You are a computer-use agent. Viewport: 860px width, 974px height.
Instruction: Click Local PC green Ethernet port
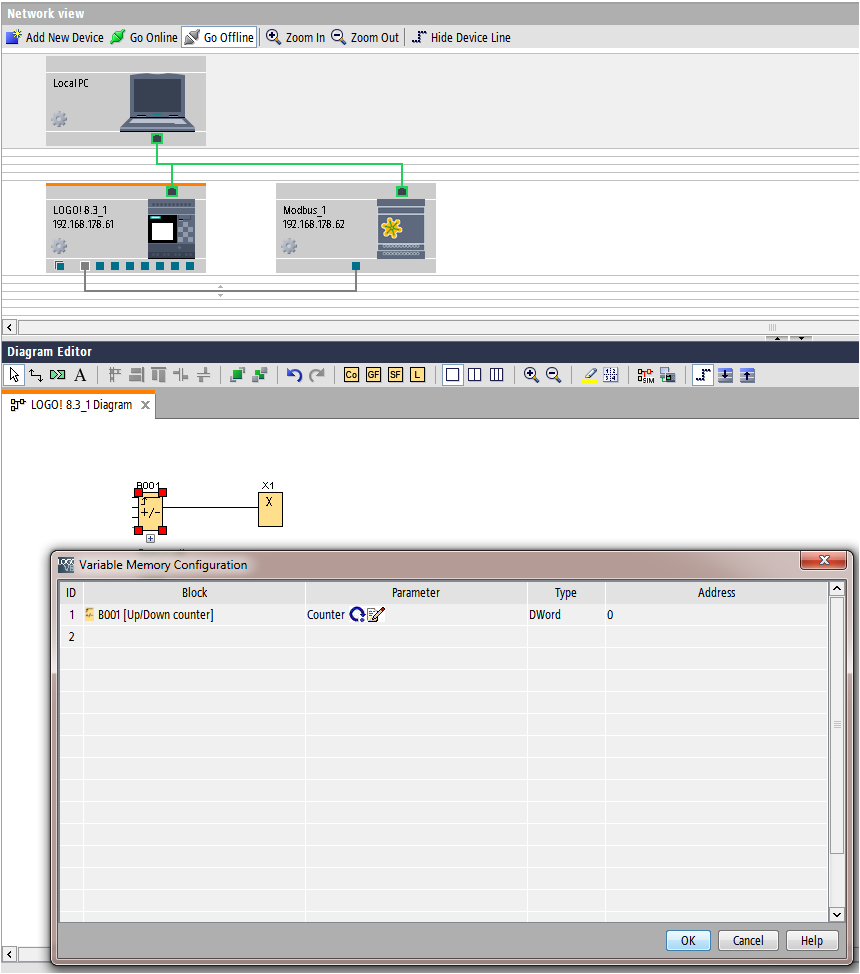pos(157,139)
